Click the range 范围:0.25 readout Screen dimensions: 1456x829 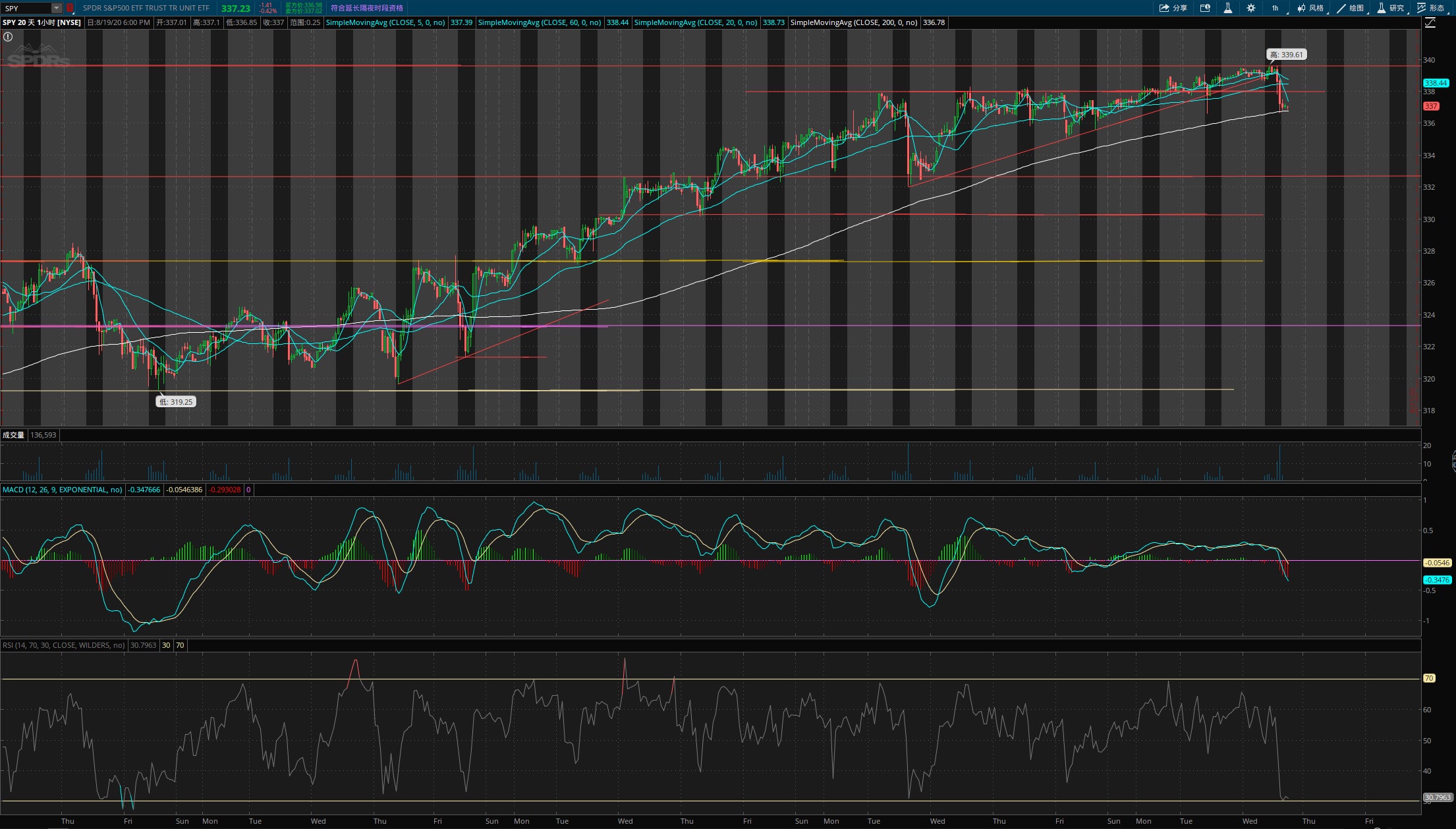[305, 22]
